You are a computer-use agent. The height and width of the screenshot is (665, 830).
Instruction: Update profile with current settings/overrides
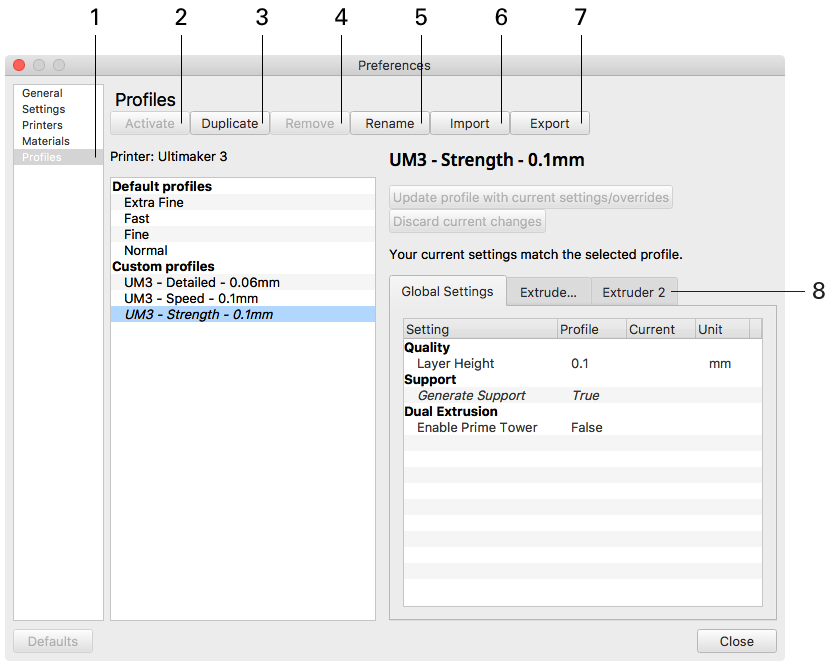(x=530, y=197)
